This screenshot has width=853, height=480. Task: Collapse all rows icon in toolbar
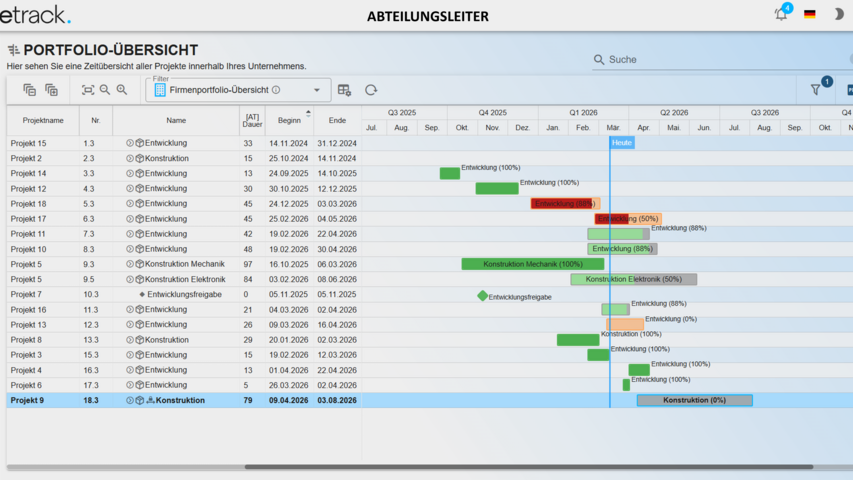pyautogui.click(x=29, y=90)
